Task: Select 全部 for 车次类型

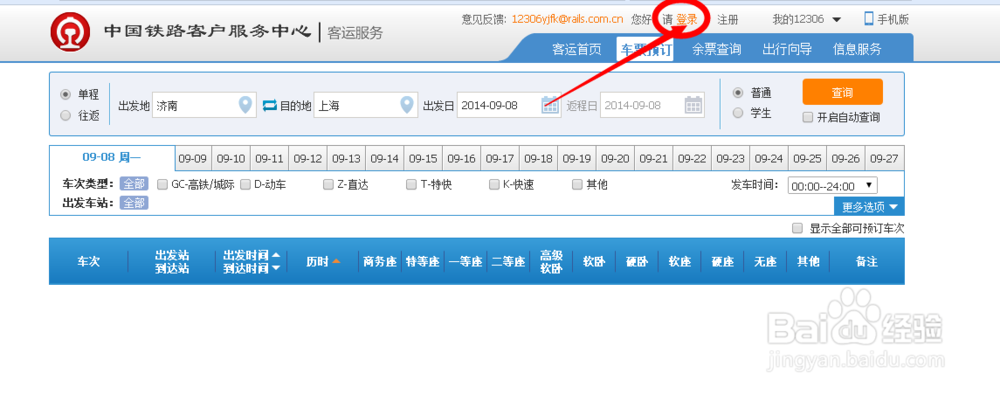Action: [134, 185]
